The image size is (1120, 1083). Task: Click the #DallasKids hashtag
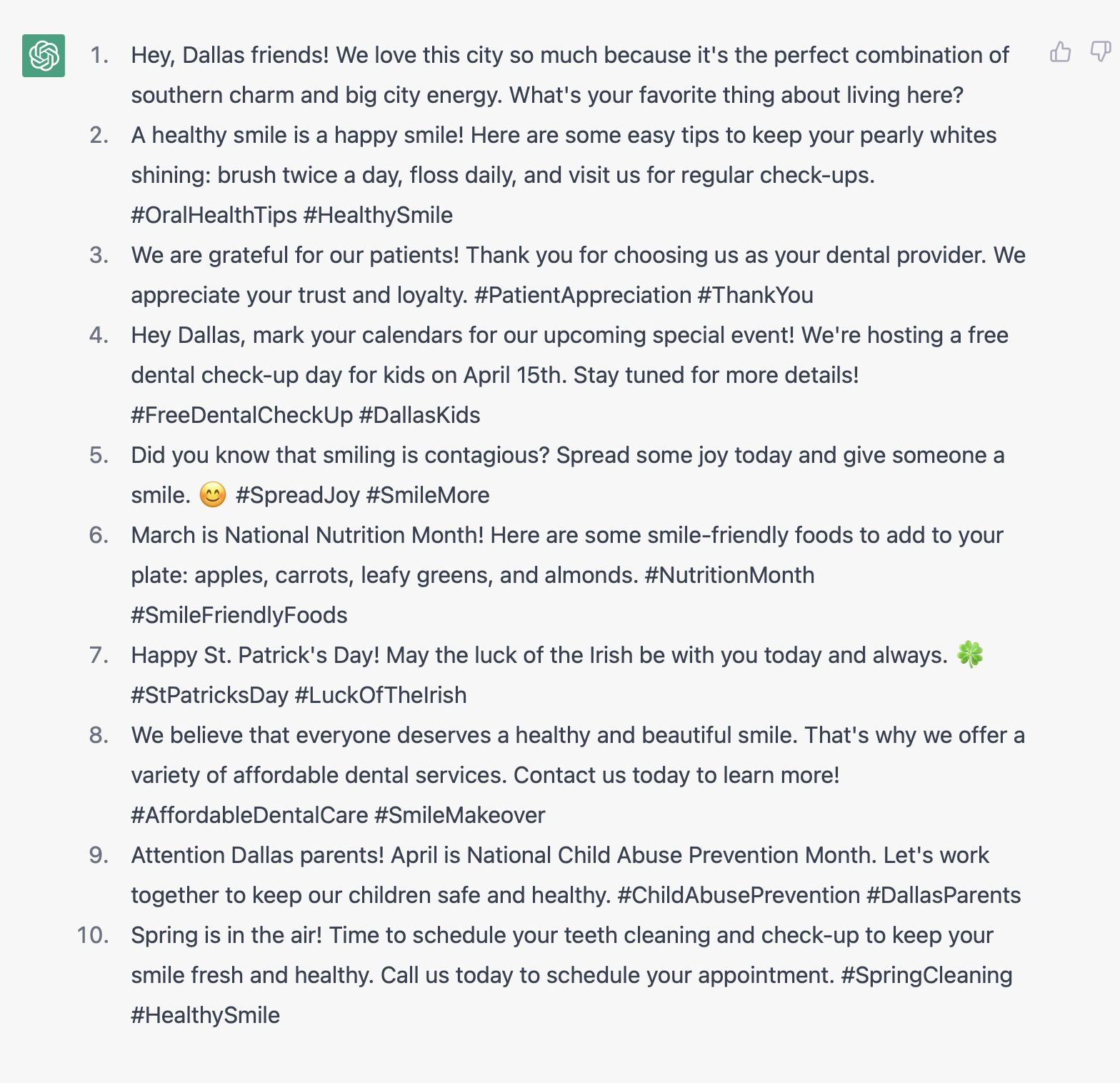pos(420,415)
